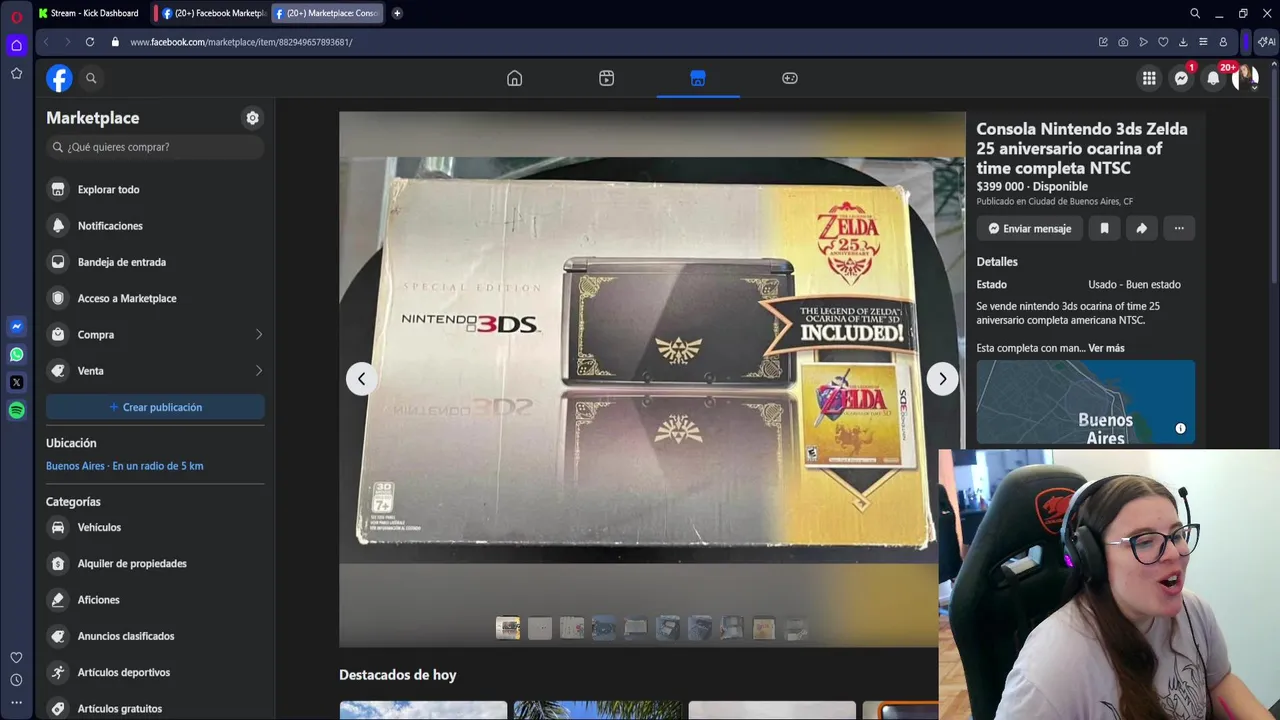The image size is (1280, 720).
Task: Add page to bookmarks heart icon
Action: (1163, 42)
